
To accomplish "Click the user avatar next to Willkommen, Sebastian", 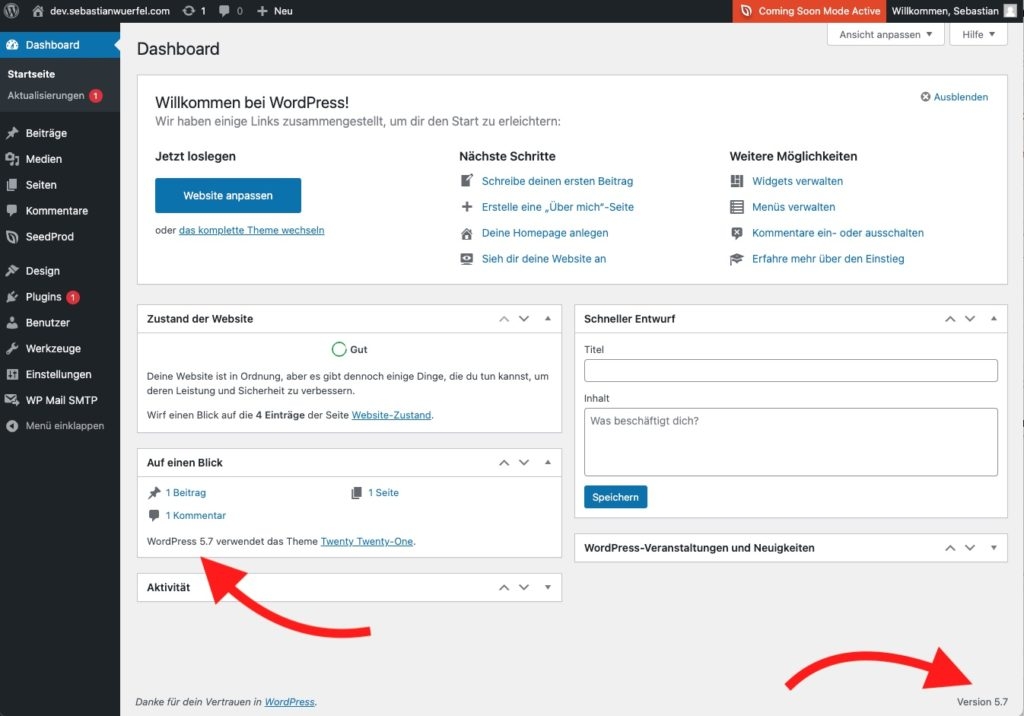I will point(1010,11).
